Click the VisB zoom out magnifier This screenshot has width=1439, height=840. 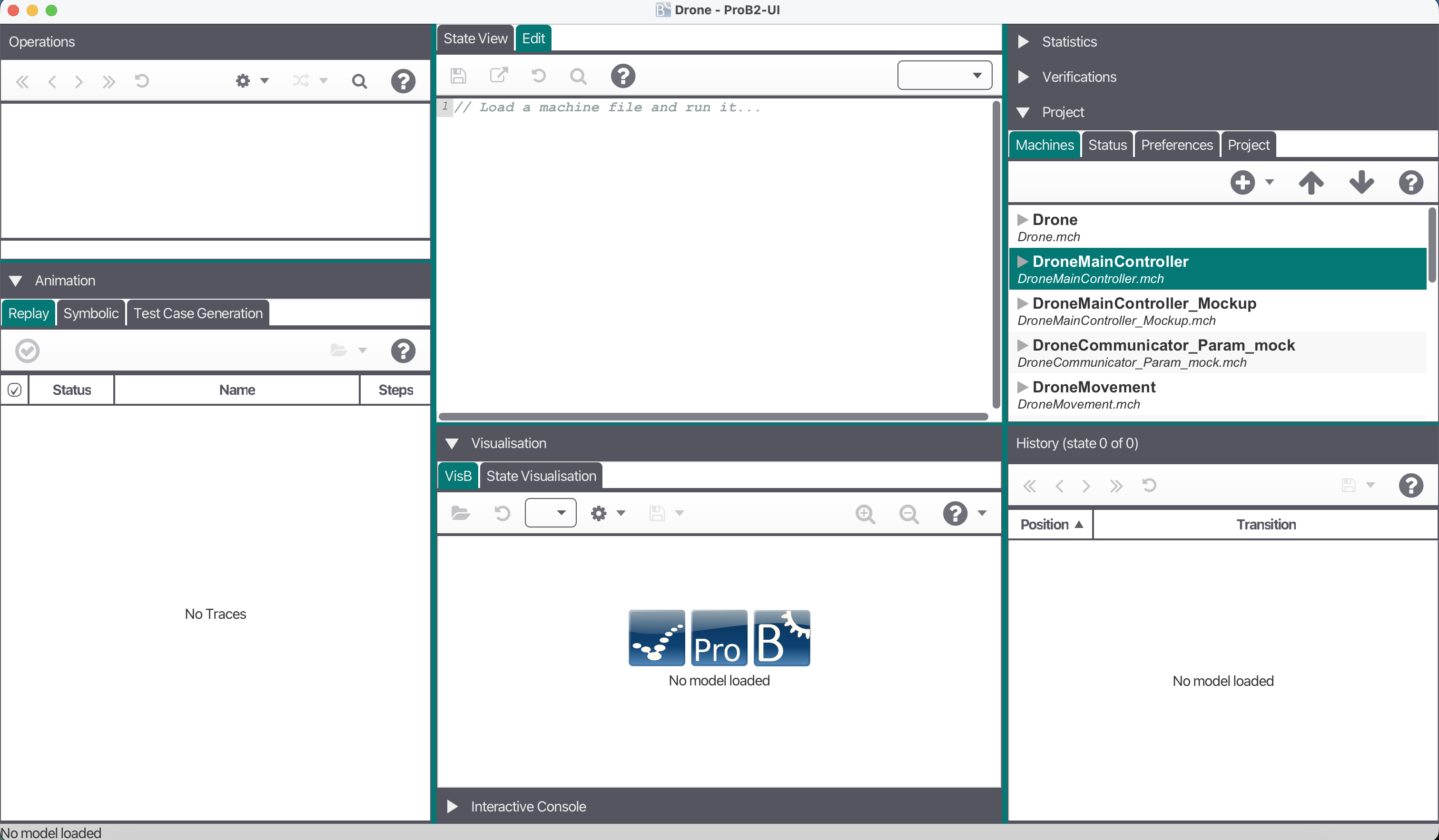point(908,514)
